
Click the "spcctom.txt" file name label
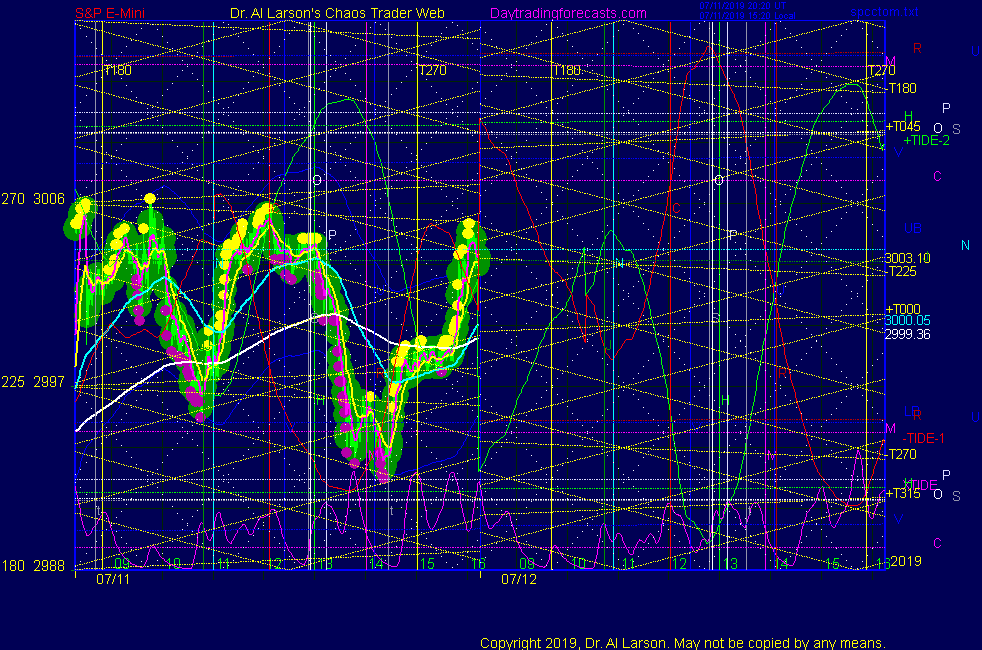pyautogui.click(x=884, y=12)
